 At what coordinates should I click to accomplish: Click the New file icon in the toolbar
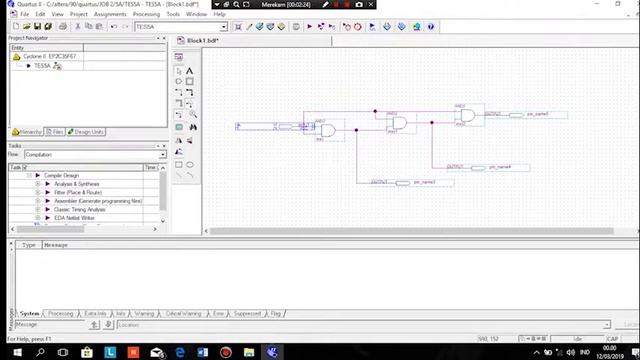click(x=16, y=27)
